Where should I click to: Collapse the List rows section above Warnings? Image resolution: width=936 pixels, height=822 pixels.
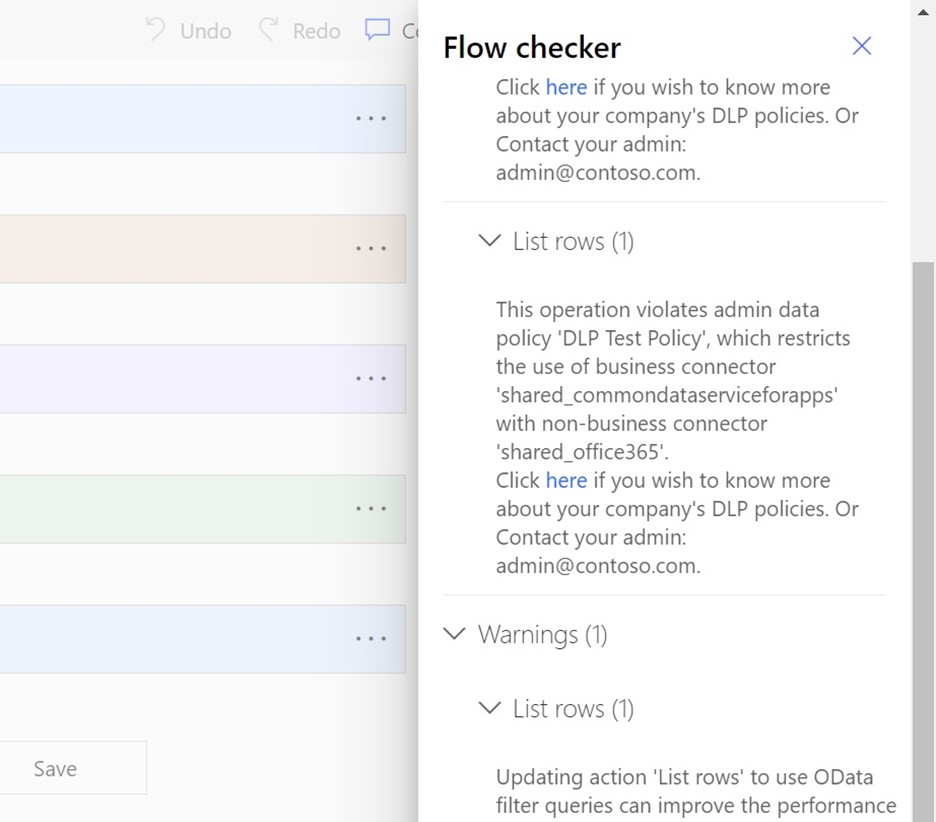tap(489, 241)
